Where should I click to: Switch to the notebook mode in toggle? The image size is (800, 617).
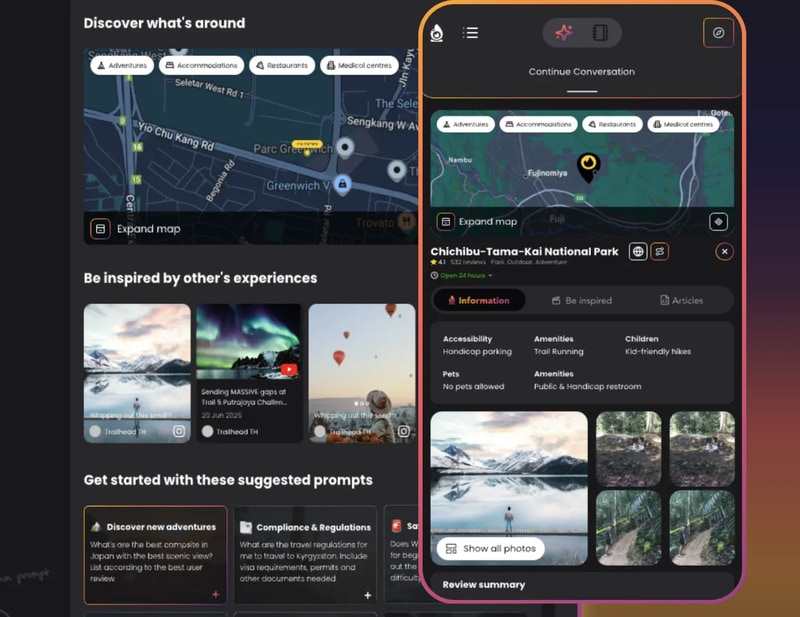600,33
